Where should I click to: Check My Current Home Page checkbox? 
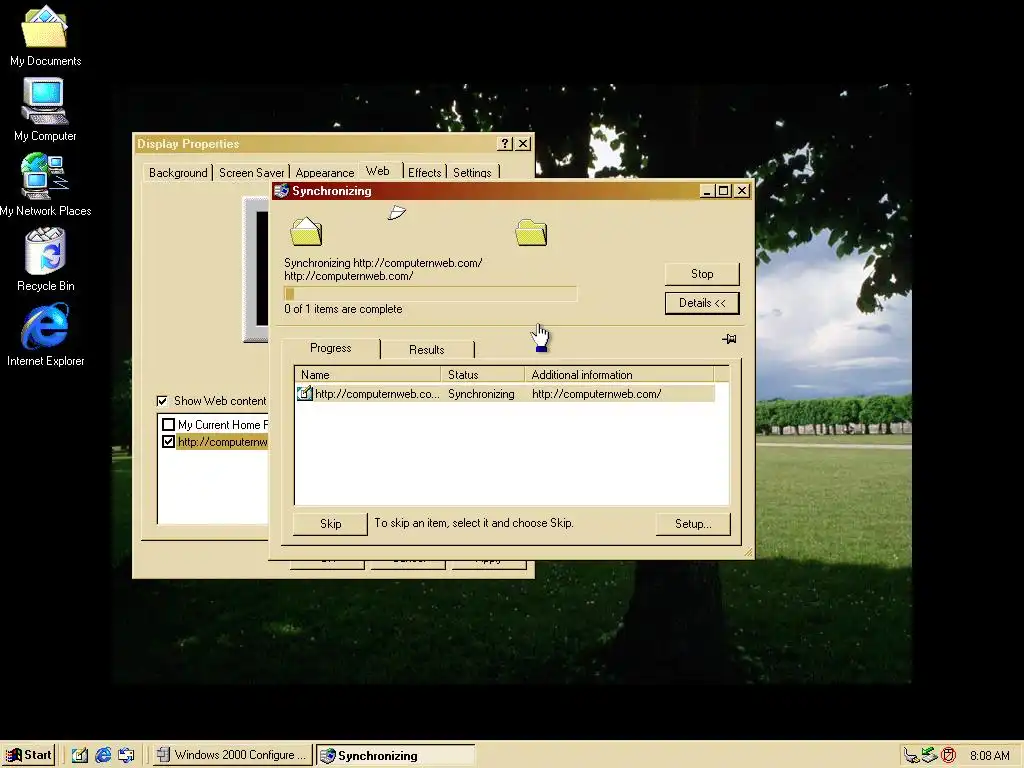[x=168, y=424]
